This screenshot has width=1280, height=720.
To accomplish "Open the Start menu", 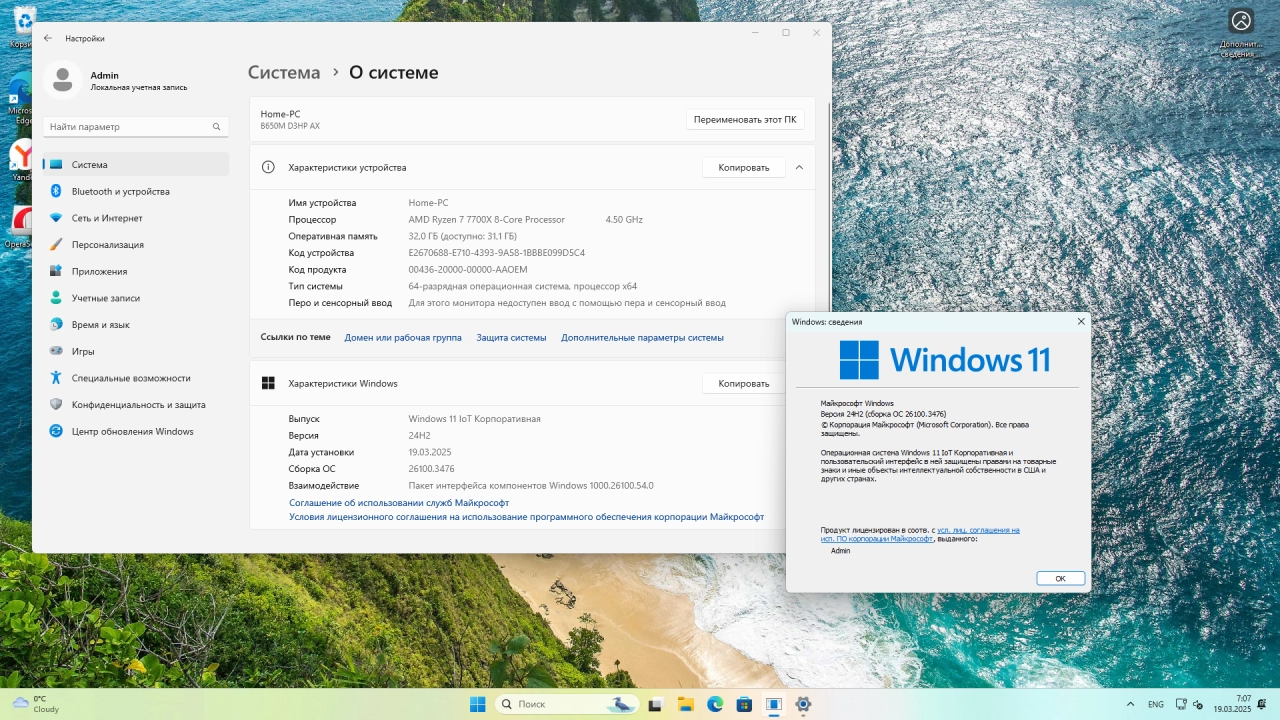I will 478,704.
